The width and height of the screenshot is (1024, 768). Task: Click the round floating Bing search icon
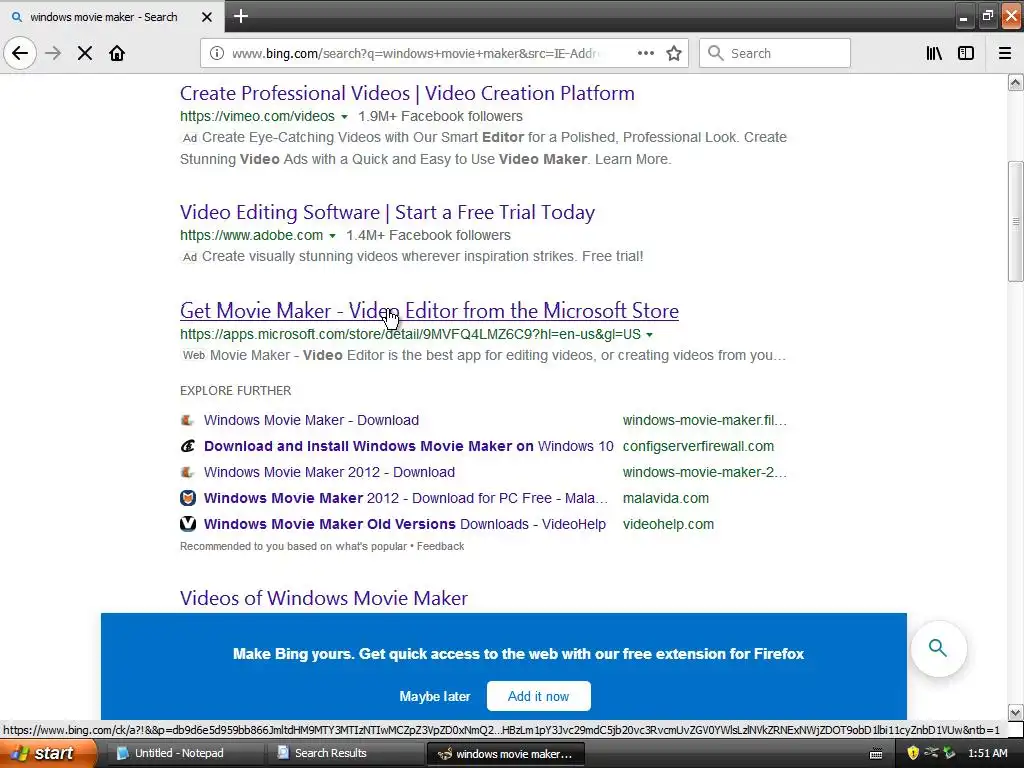[938, 648]
